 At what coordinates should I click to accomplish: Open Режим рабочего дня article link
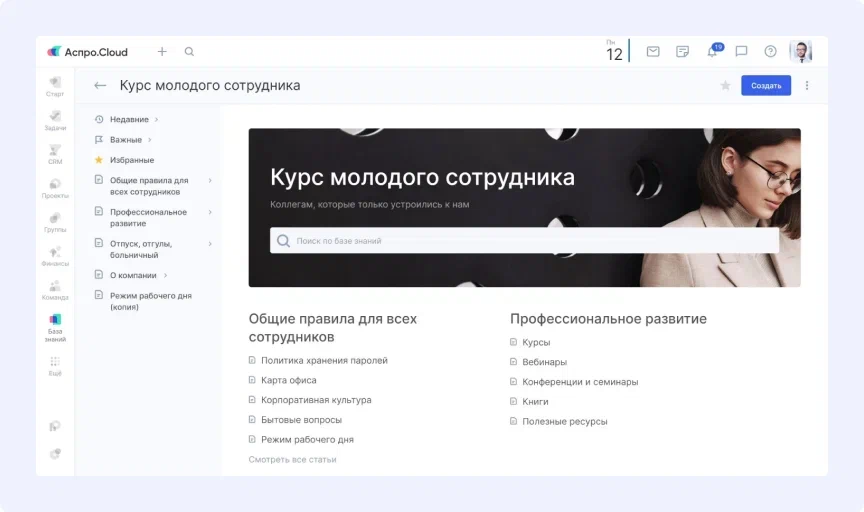pos(307,440)
